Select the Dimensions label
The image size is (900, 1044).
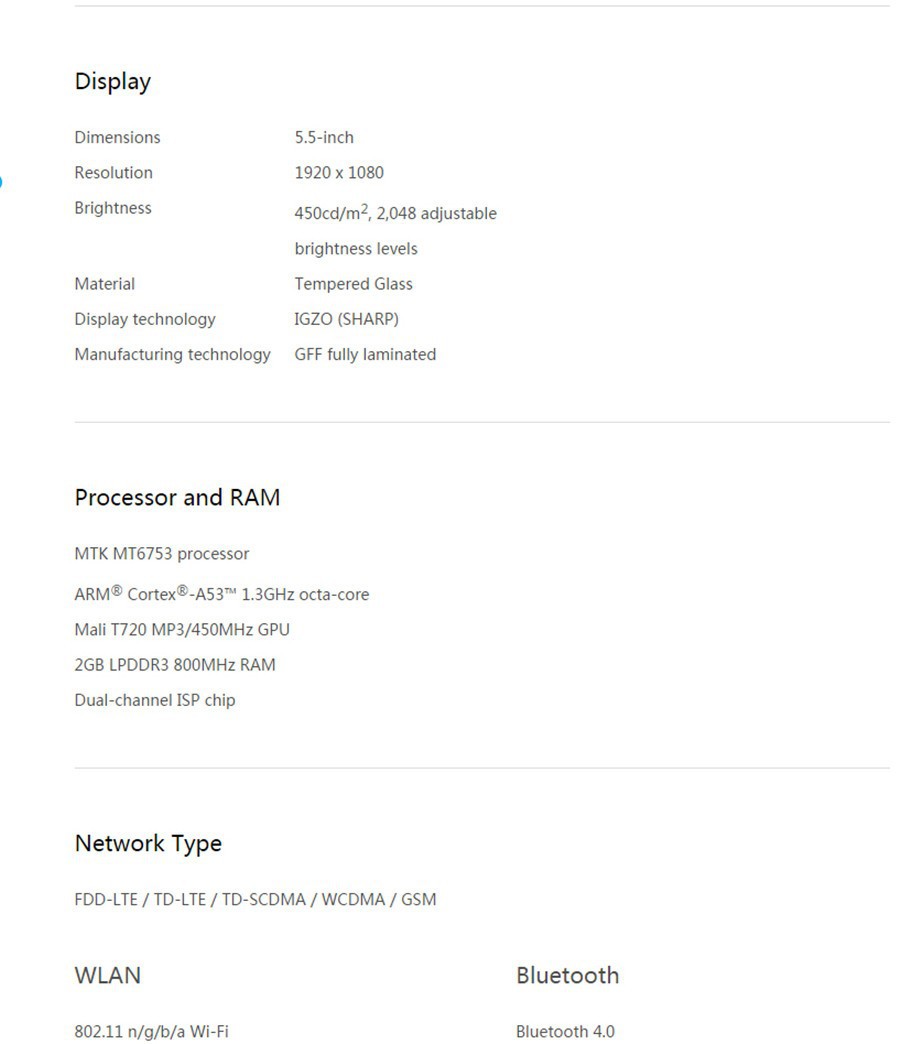click(117, 138)
